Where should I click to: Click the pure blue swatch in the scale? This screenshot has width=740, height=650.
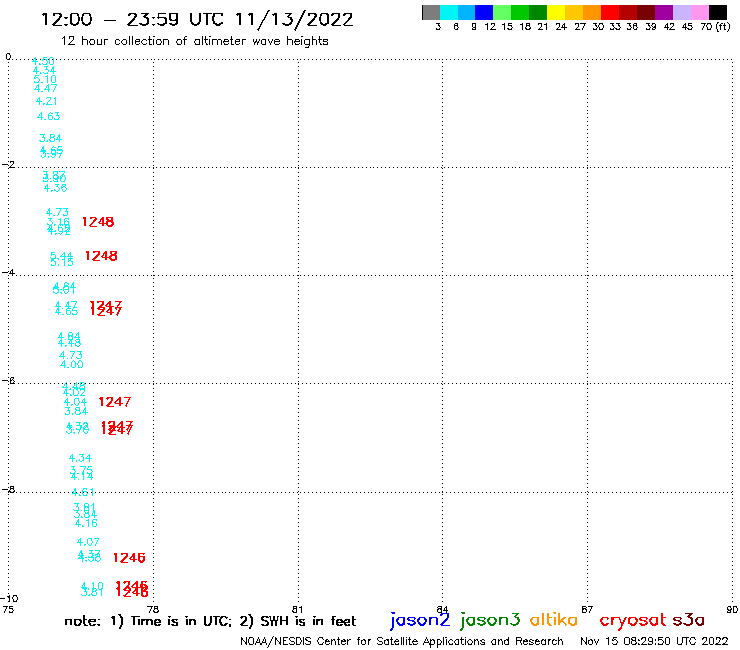[484, 12]
